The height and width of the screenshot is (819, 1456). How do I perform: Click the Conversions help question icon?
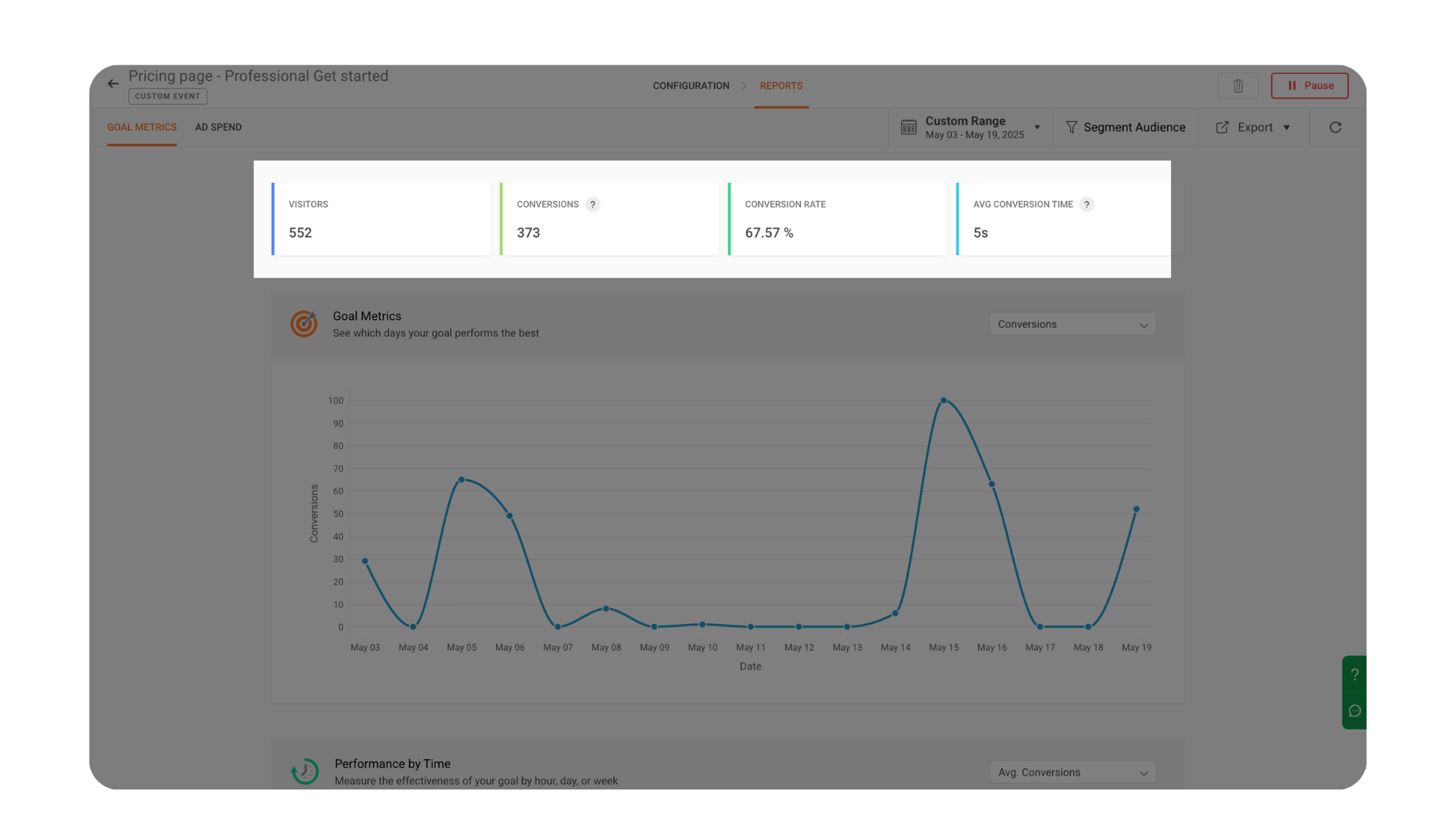593,205
